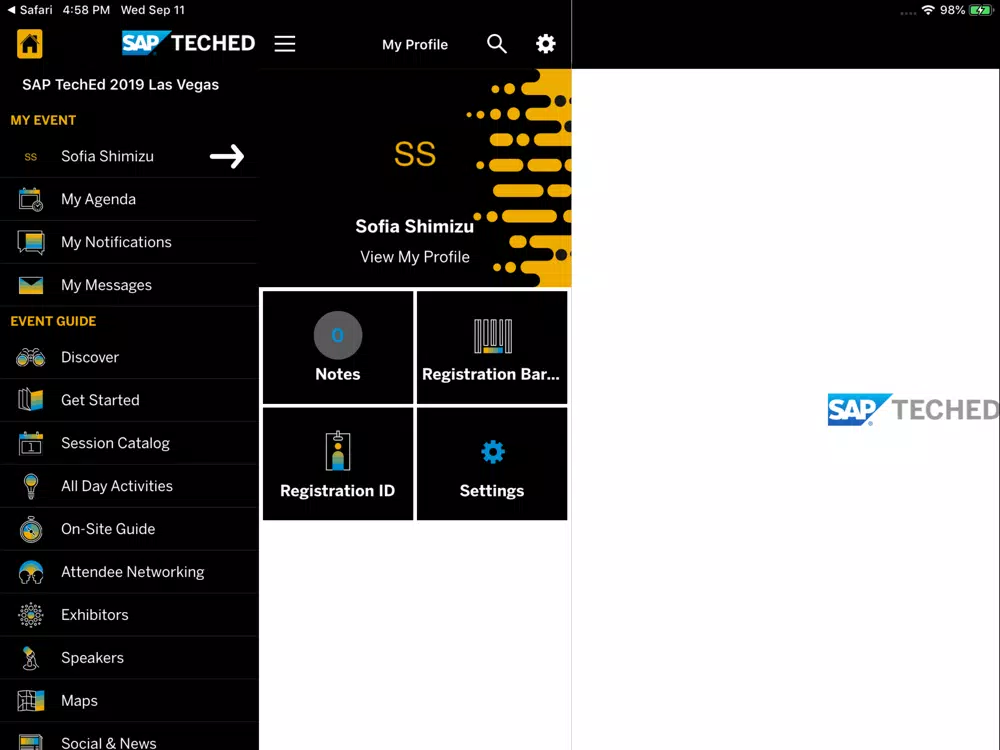1000x750 pixels.
Task: Select Get Started in Event Guide
Action: click(x=129, y=400)
